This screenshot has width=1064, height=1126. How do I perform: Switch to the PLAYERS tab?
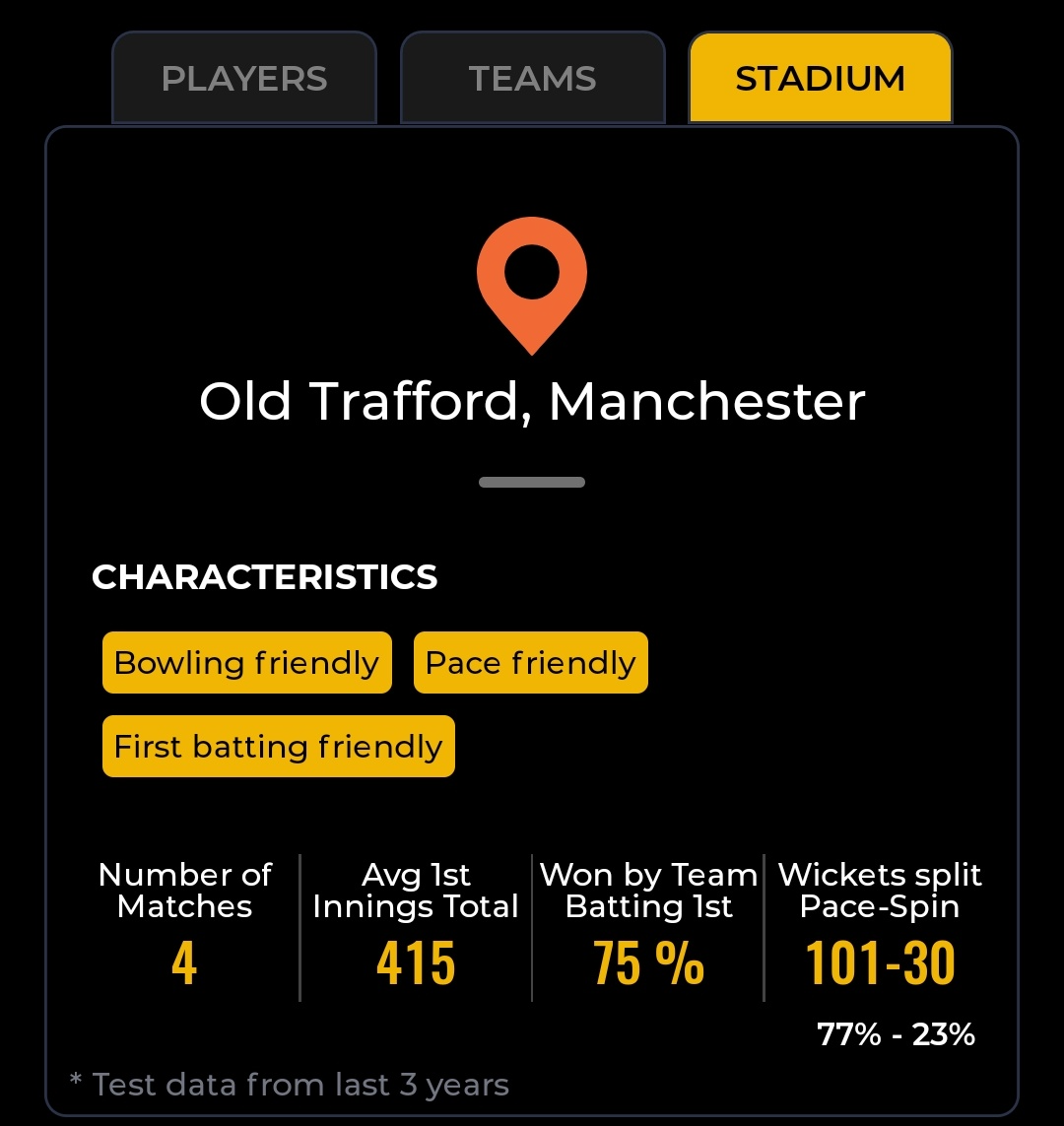[x=244, y=79]
